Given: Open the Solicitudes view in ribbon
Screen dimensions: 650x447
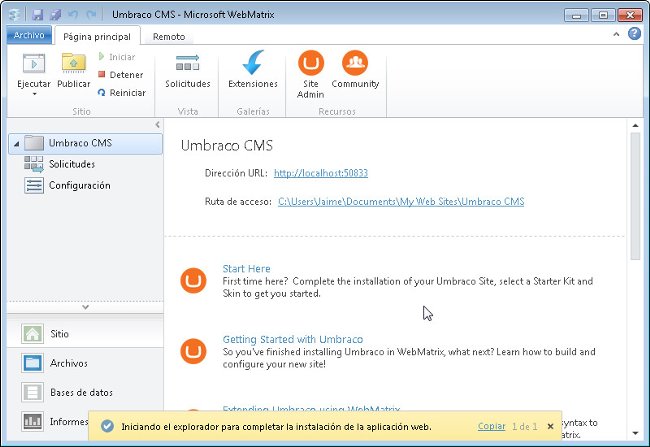Looking at the screenshot, I should pos(188,71).
